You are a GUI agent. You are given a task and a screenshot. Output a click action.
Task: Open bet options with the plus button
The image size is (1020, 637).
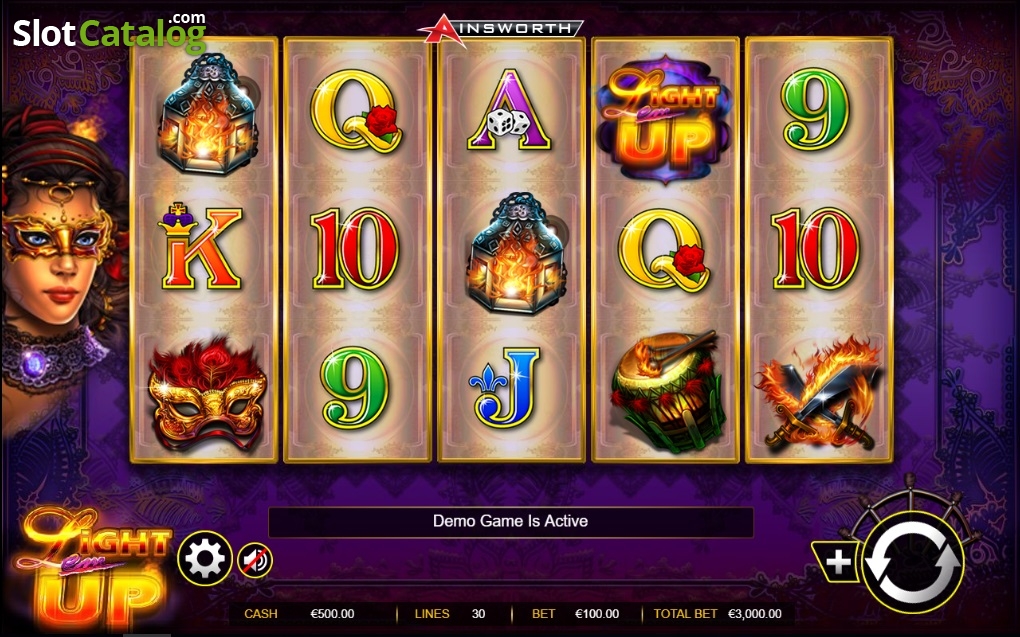coord(837,562)
